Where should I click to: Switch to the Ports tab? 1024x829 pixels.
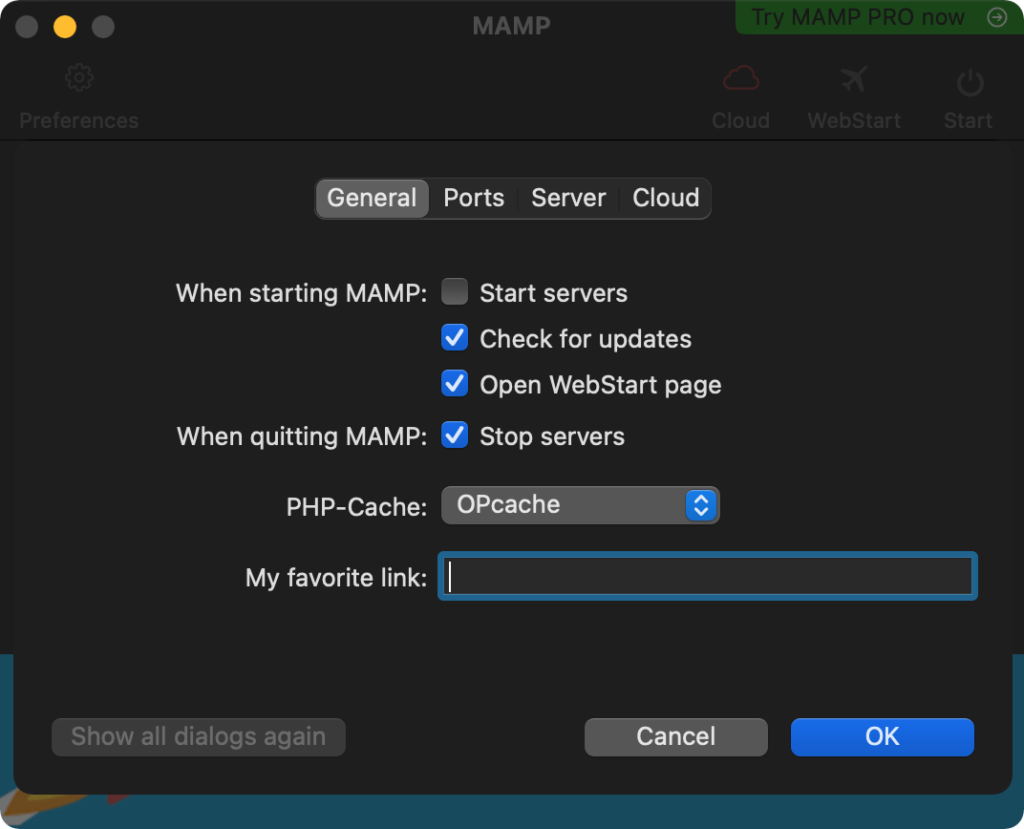[473, 198]
